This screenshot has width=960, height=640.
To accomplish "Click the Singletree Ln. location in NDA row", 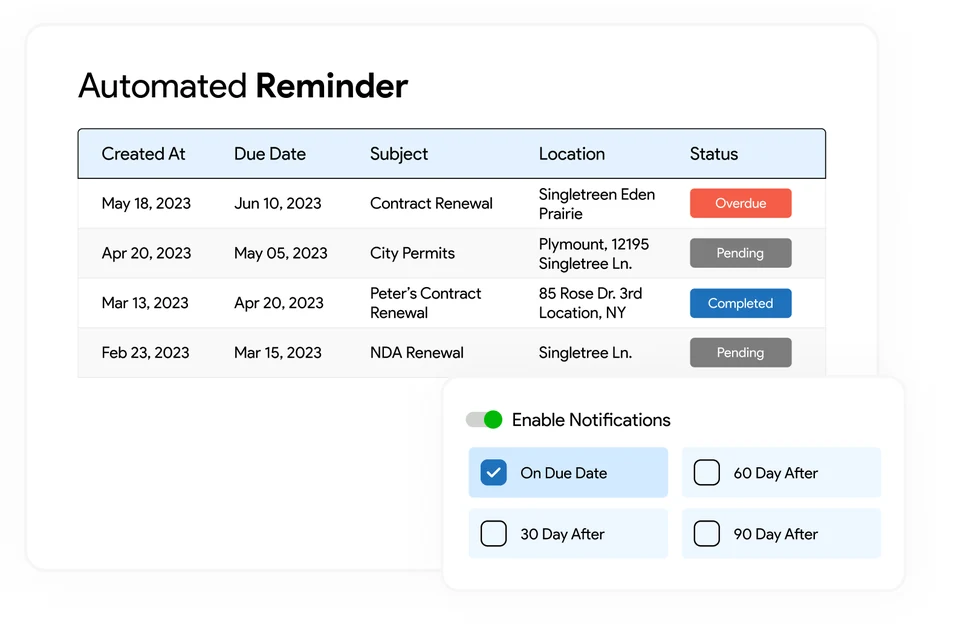I will pyautogui.click(x=585, y=353).
